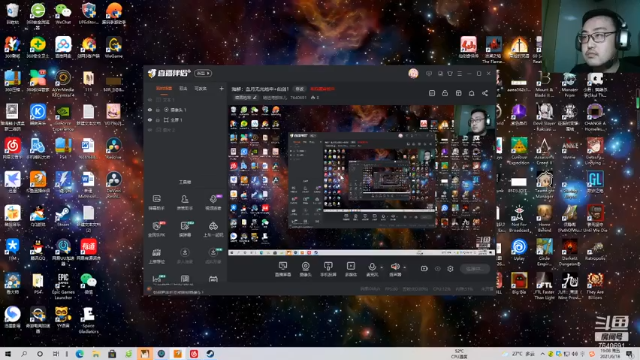This screenshot has width=640, height=360.
Task: Add phone casting source in bottom toolbar
Action: [x=328, y=269]
